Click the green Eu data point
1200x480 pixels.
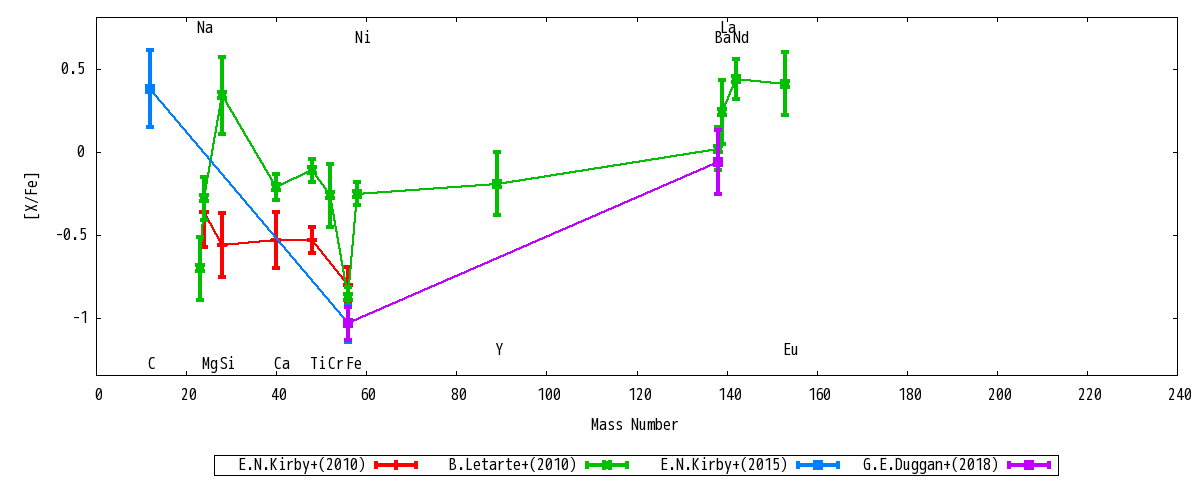coord(785,84)
